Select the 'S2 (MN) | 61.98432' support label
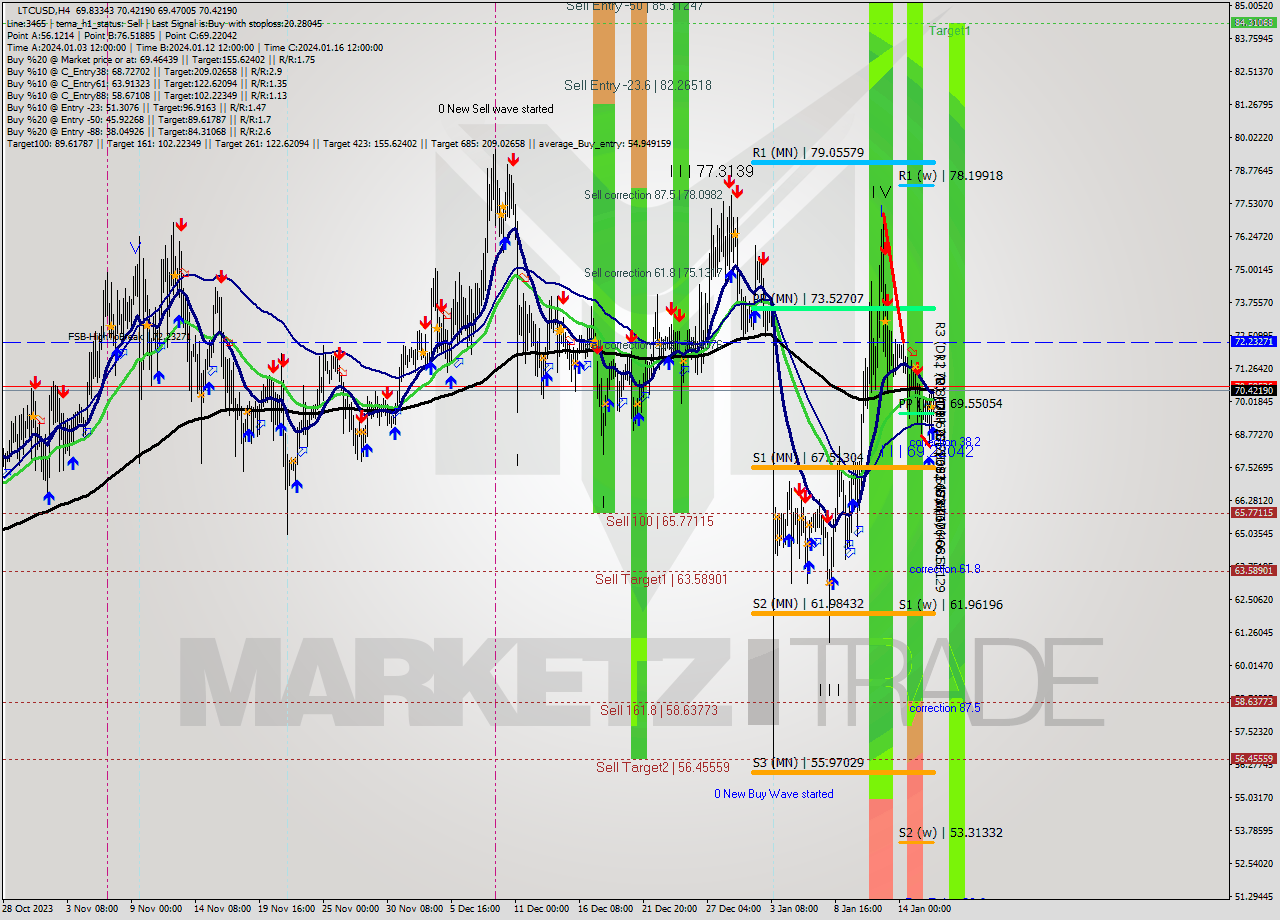The image size is (1280, 920). (x=808, y=604)
